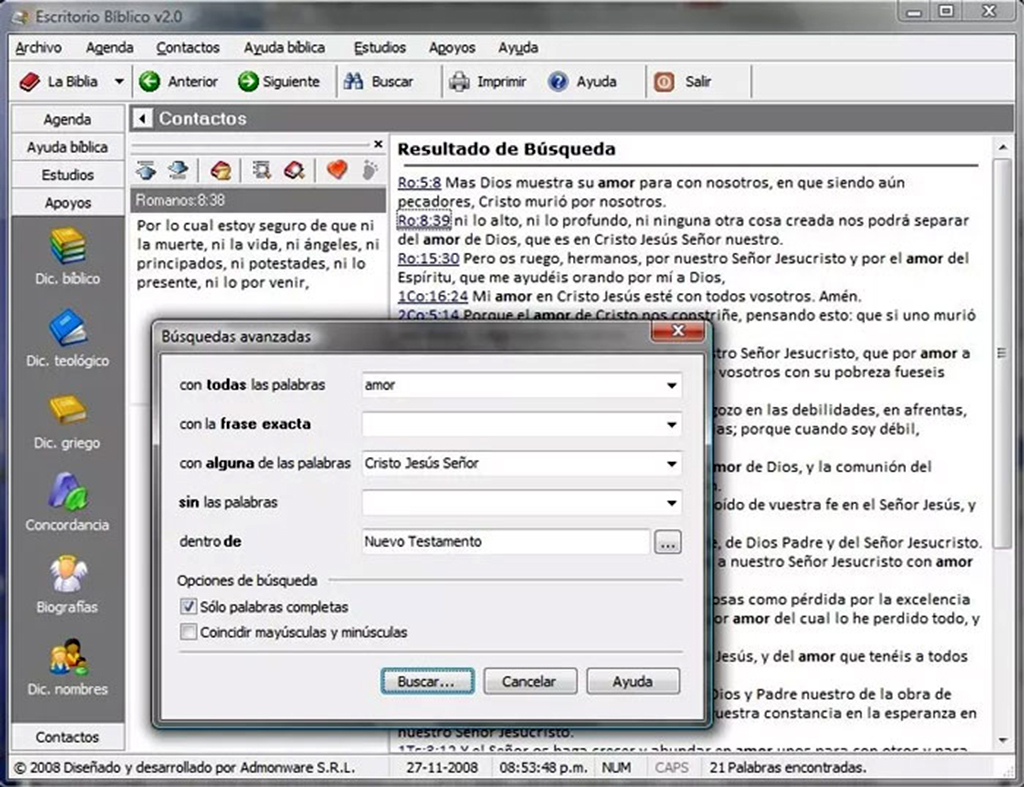Click the orange open book icon in verse toolbar

pyautogui.click(x=221, y=170)
